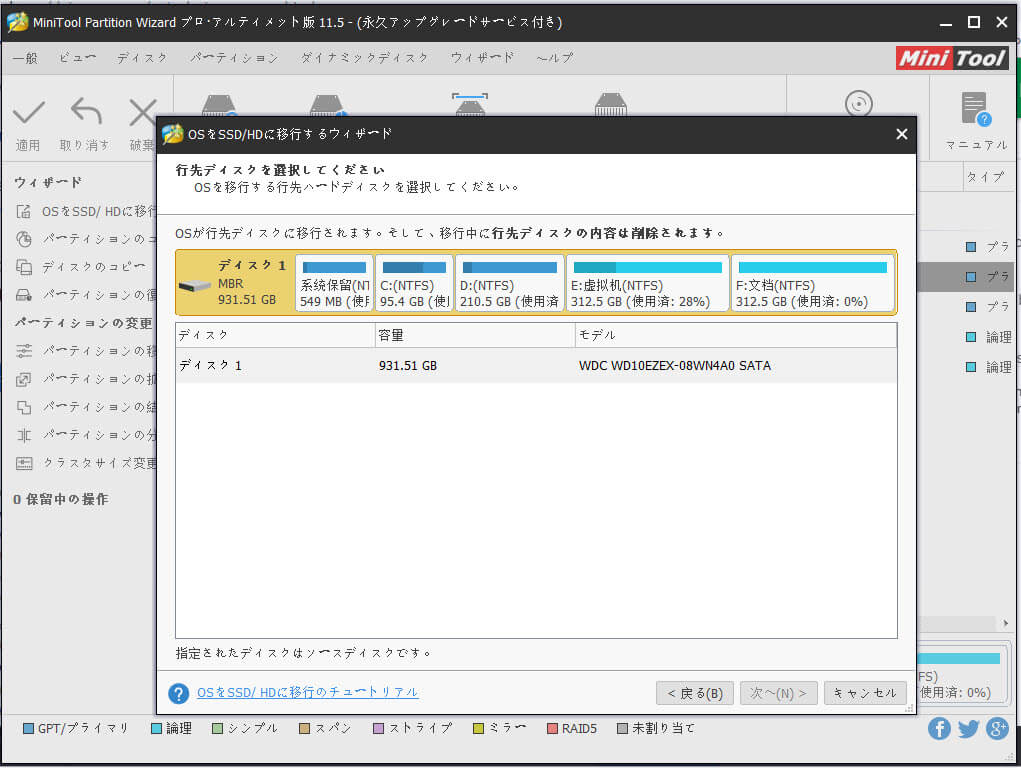Click the シンプル legend color swatch
Screen dimensions: 1021x768
(x=217, y=728)
